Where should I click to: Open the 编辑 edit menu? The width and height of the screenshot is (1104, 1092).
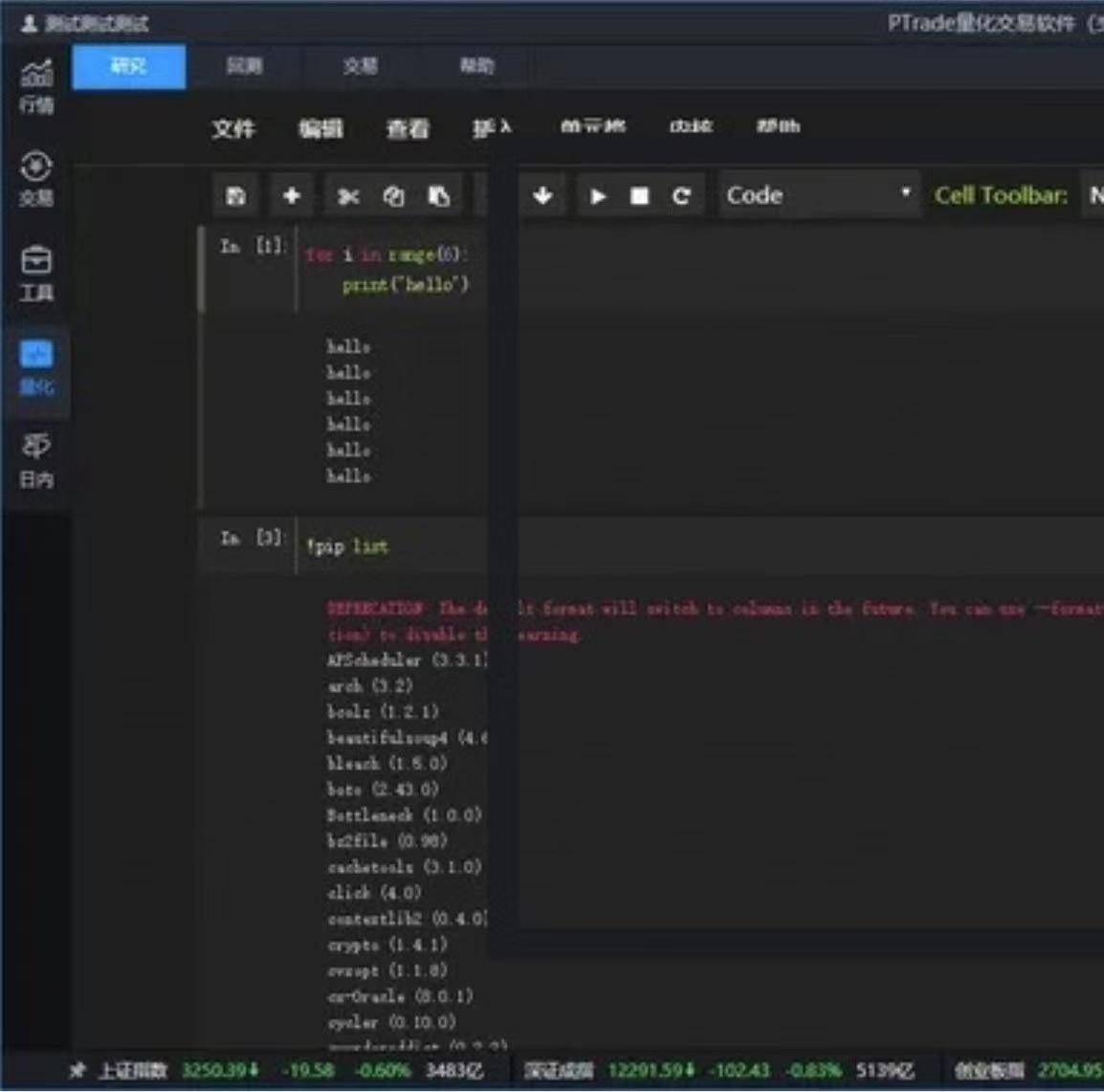click(x=320, y=129)
